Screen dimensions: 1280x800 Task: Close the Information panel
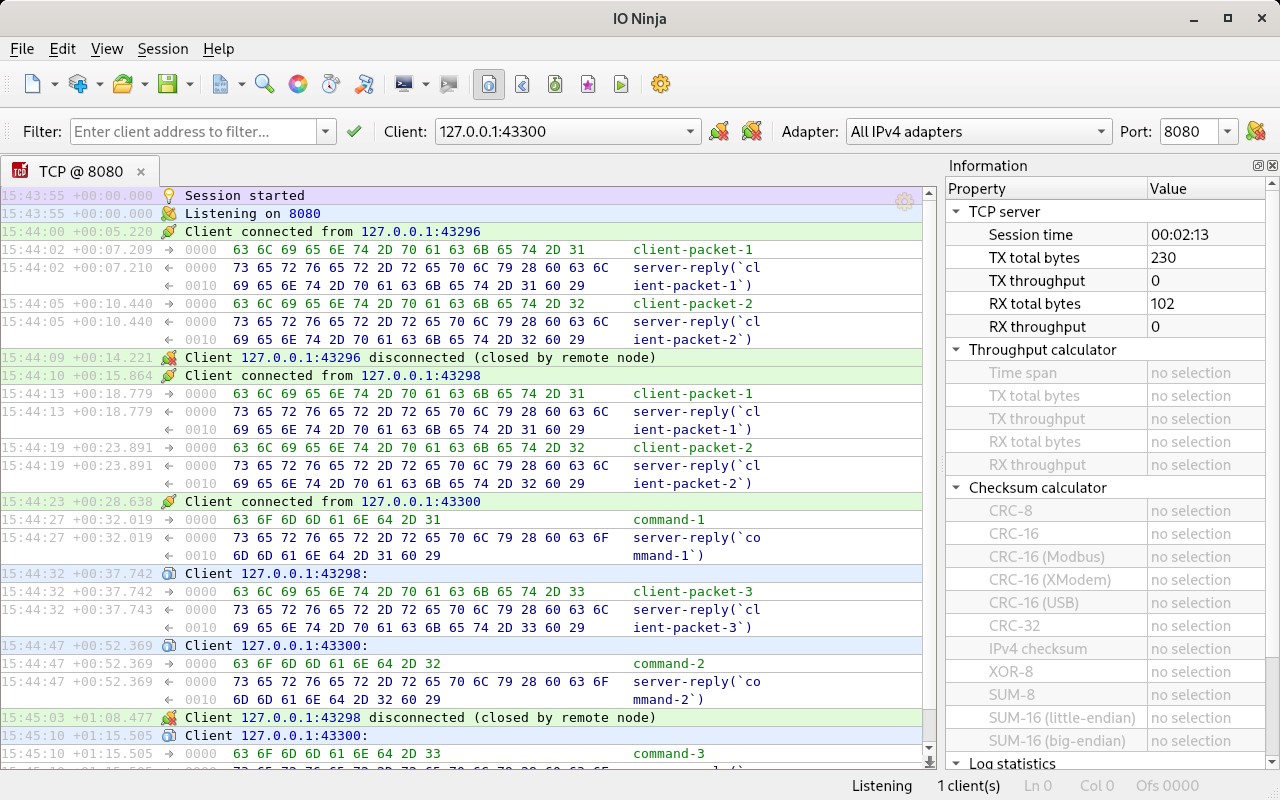[1272, 166]
